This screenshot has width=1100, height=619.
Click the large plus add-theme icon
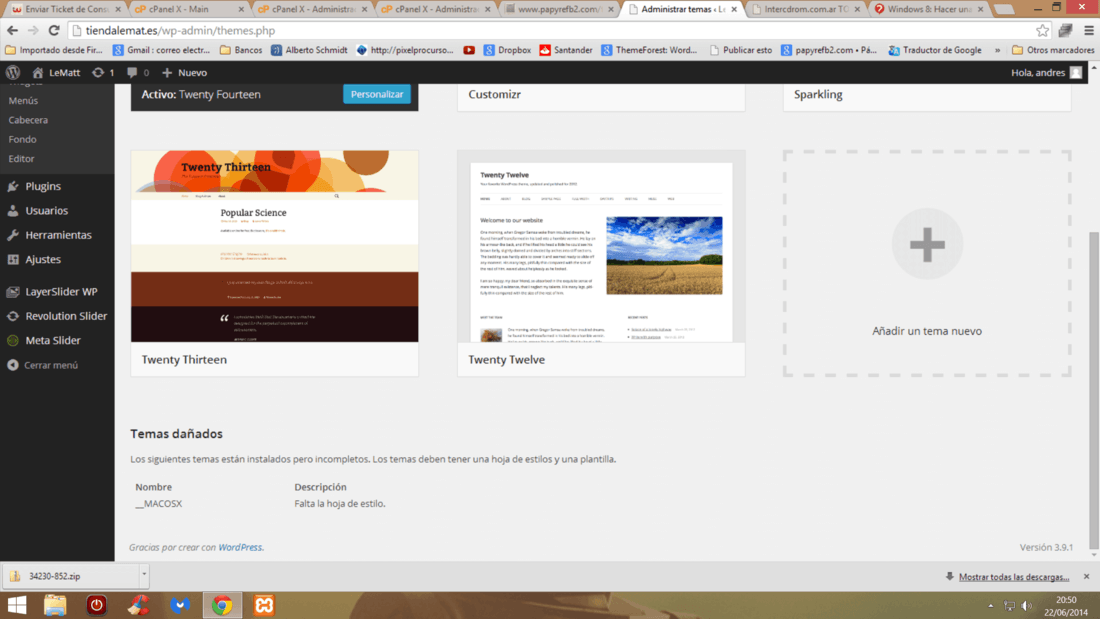pos(927,244)
